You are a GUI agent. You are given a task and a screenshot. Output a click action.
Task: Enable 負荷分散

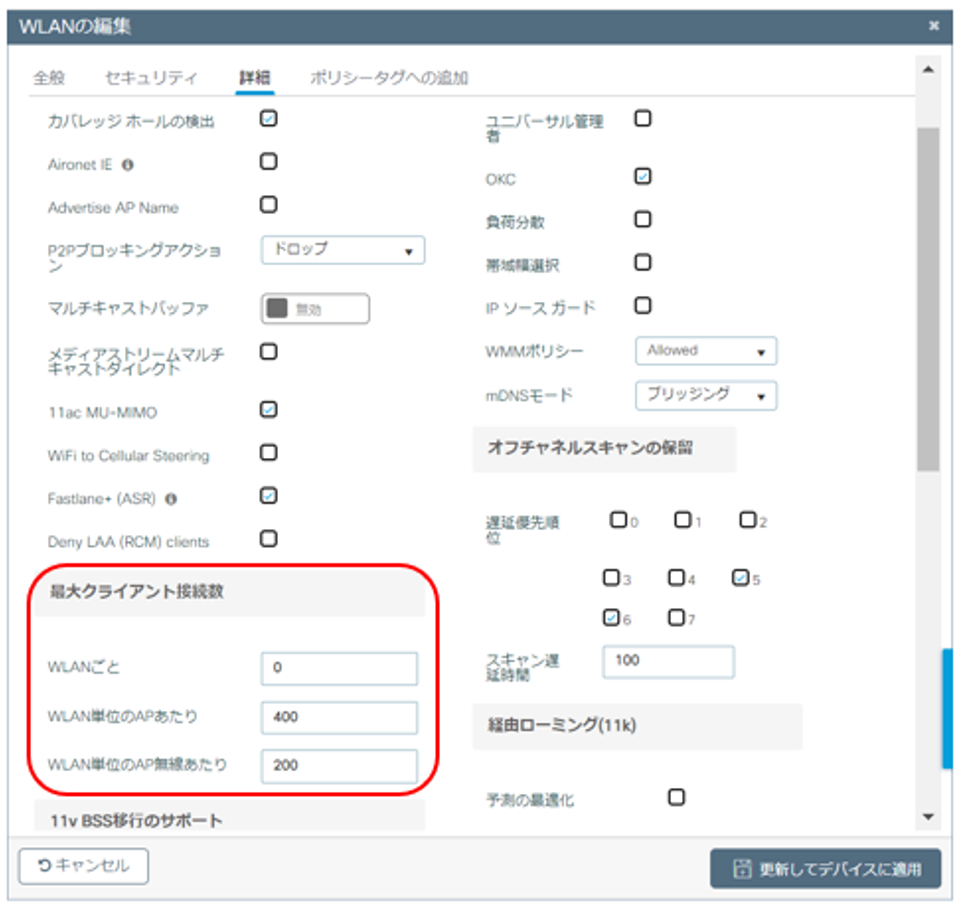[x=641, y=219]
